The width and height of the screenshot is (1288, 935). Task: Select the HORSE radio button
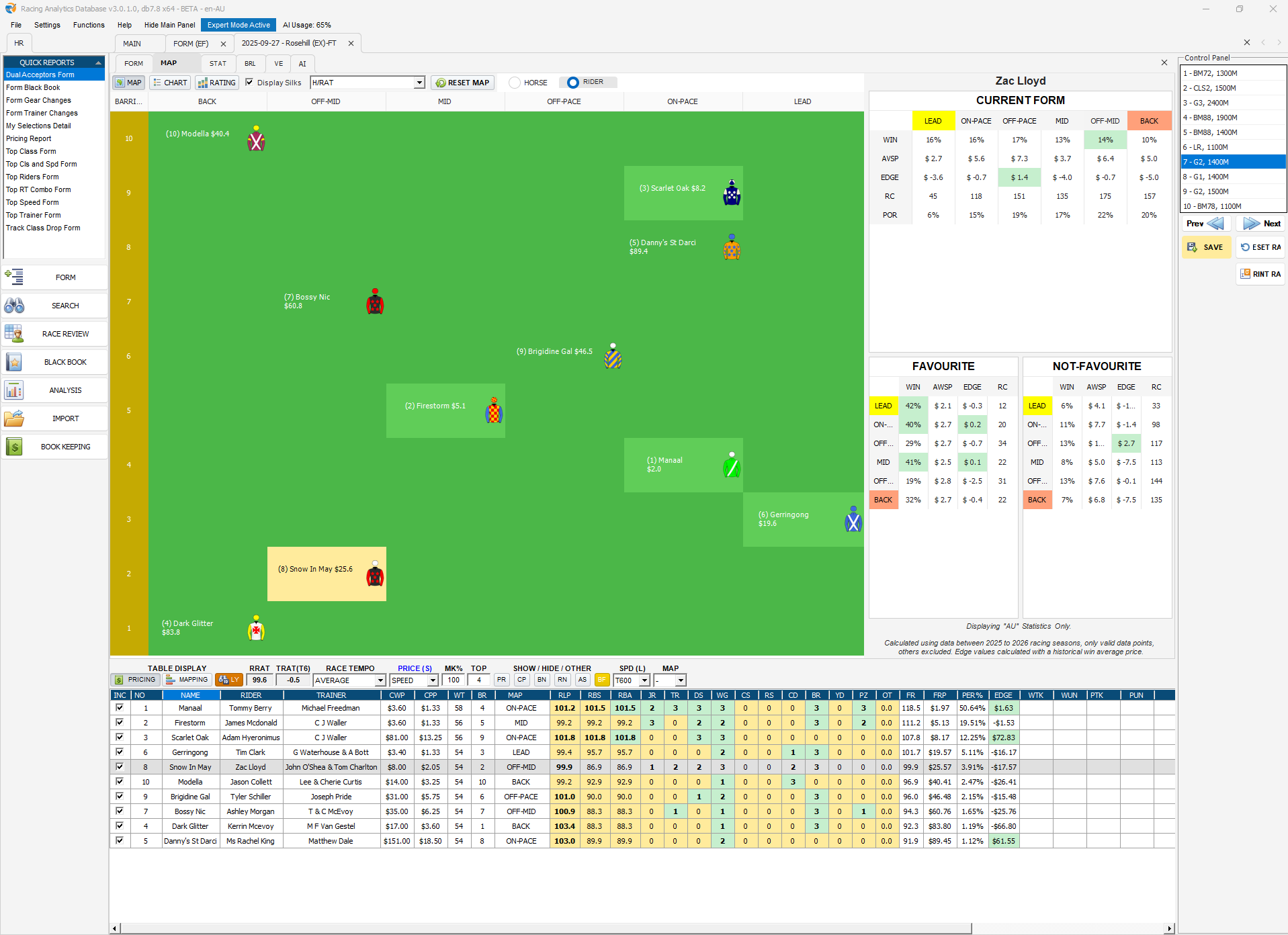(515, 83)
